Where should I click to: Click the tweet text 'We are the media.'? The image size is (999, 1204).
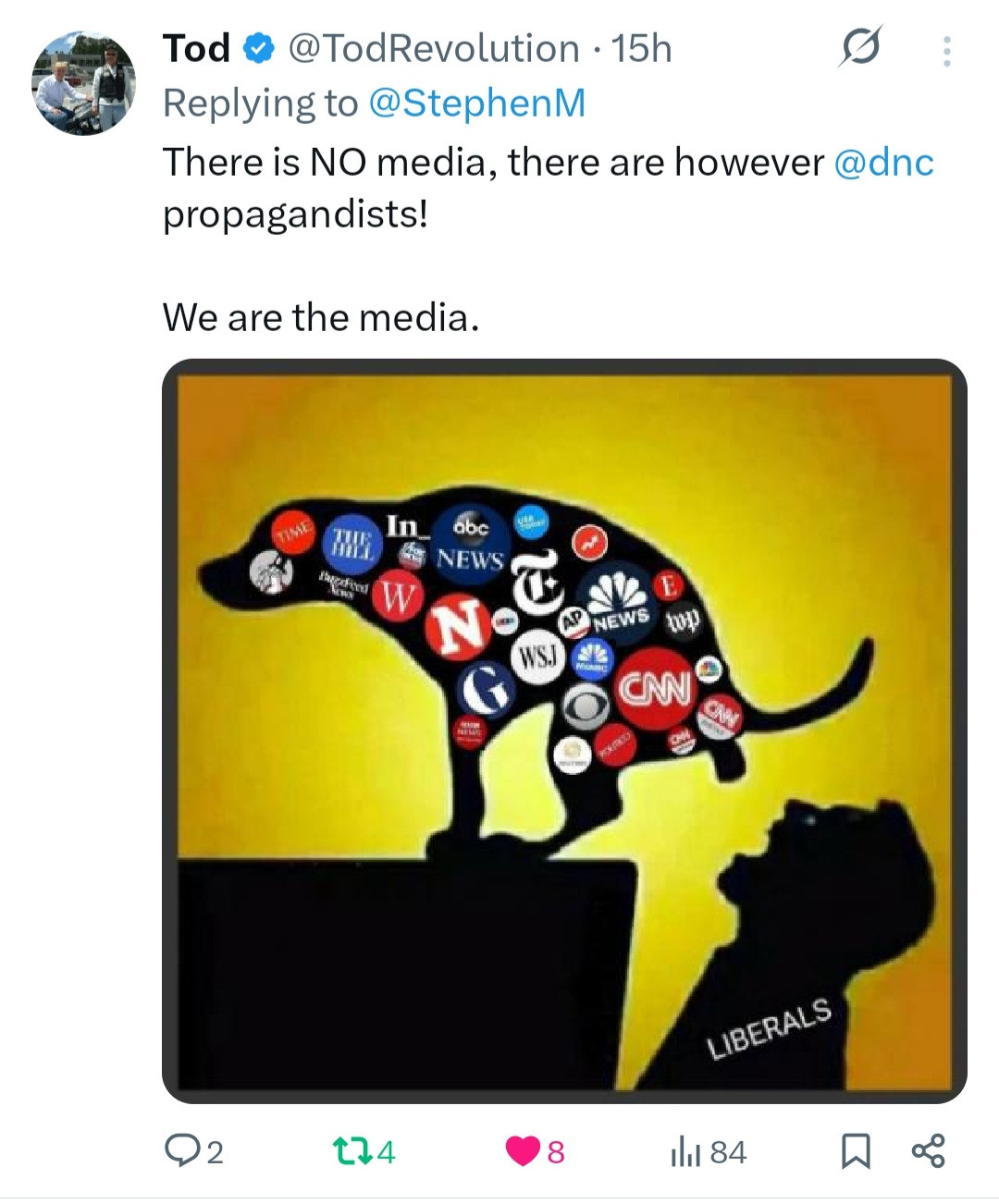click(321, 317)
